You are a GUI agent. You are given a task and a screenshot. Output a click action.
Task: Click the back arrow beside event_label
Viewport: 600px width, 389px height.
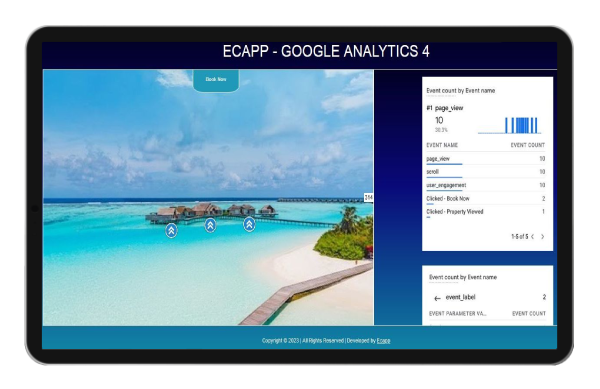pyautogui.click(x=437, y=298)
